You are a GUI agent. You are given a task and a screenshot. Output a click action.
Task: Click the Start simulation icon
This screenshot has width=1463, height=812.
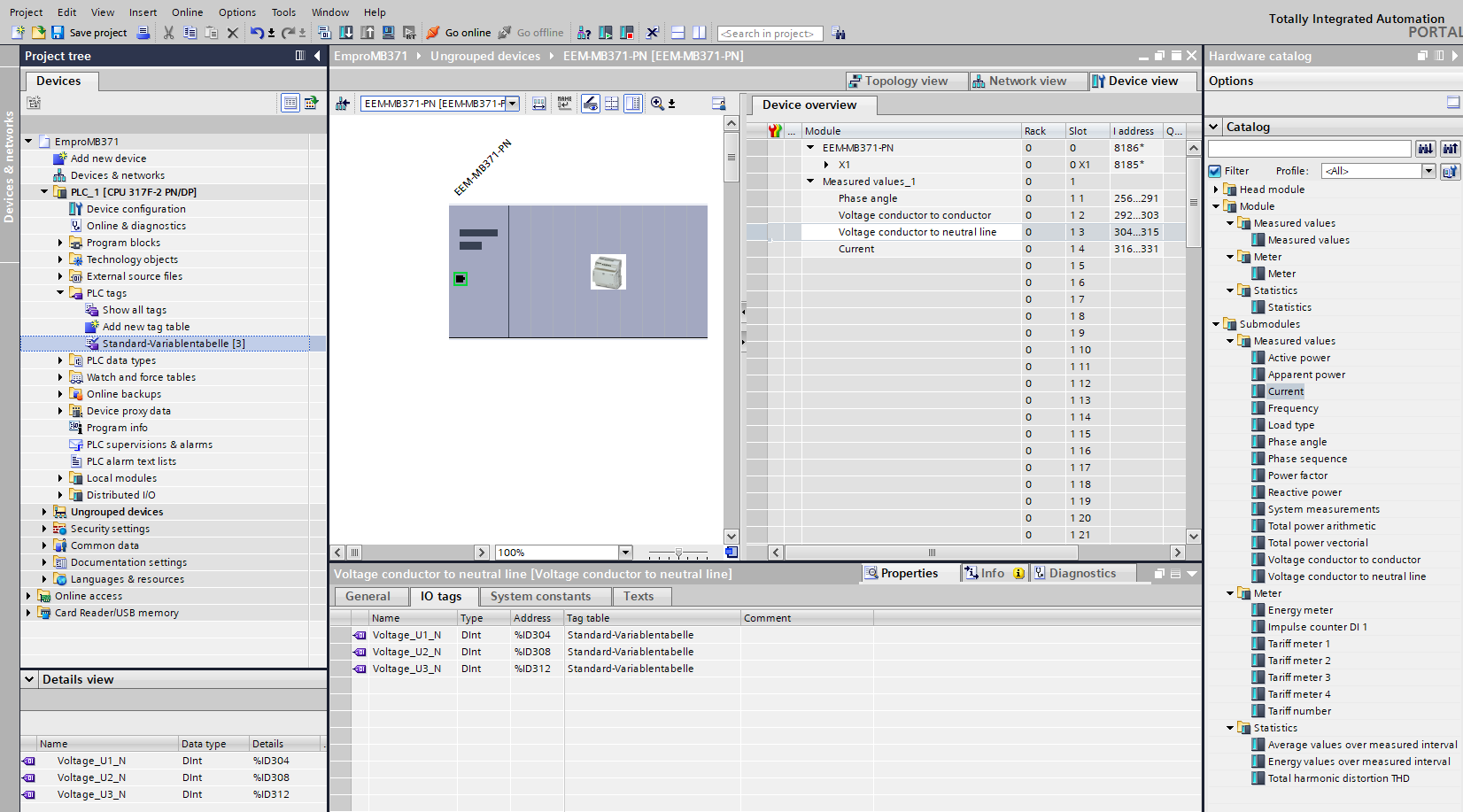[388, 33]
